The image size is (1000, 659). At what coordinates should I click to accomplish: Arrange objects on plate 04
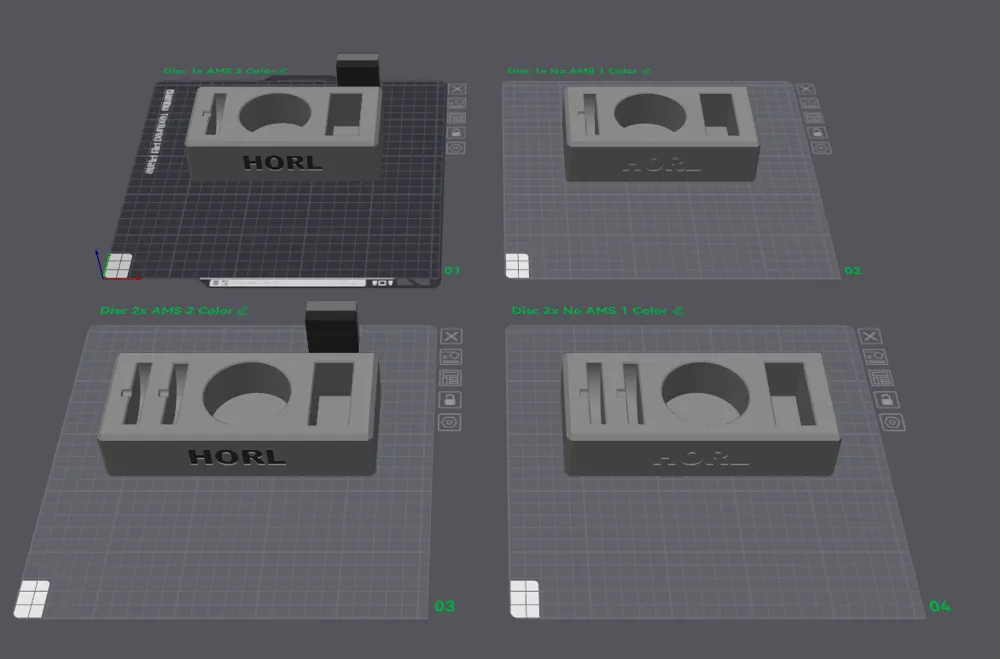(x=881, y=378)
